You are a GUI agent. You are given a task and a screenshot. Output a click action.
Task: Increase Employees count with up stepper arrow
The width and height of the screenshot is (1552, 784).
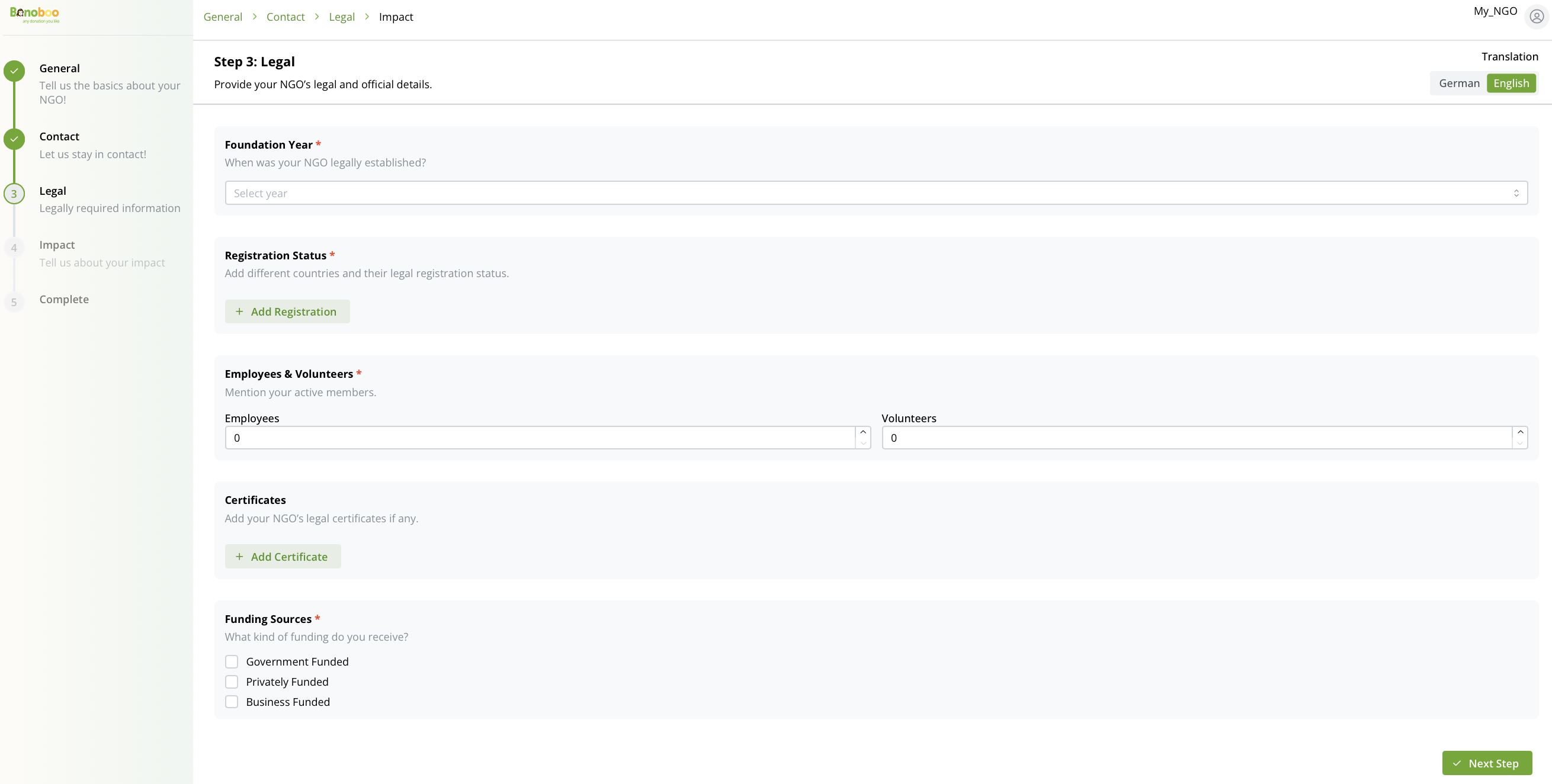pyautogui.click(x=862, y=431)
